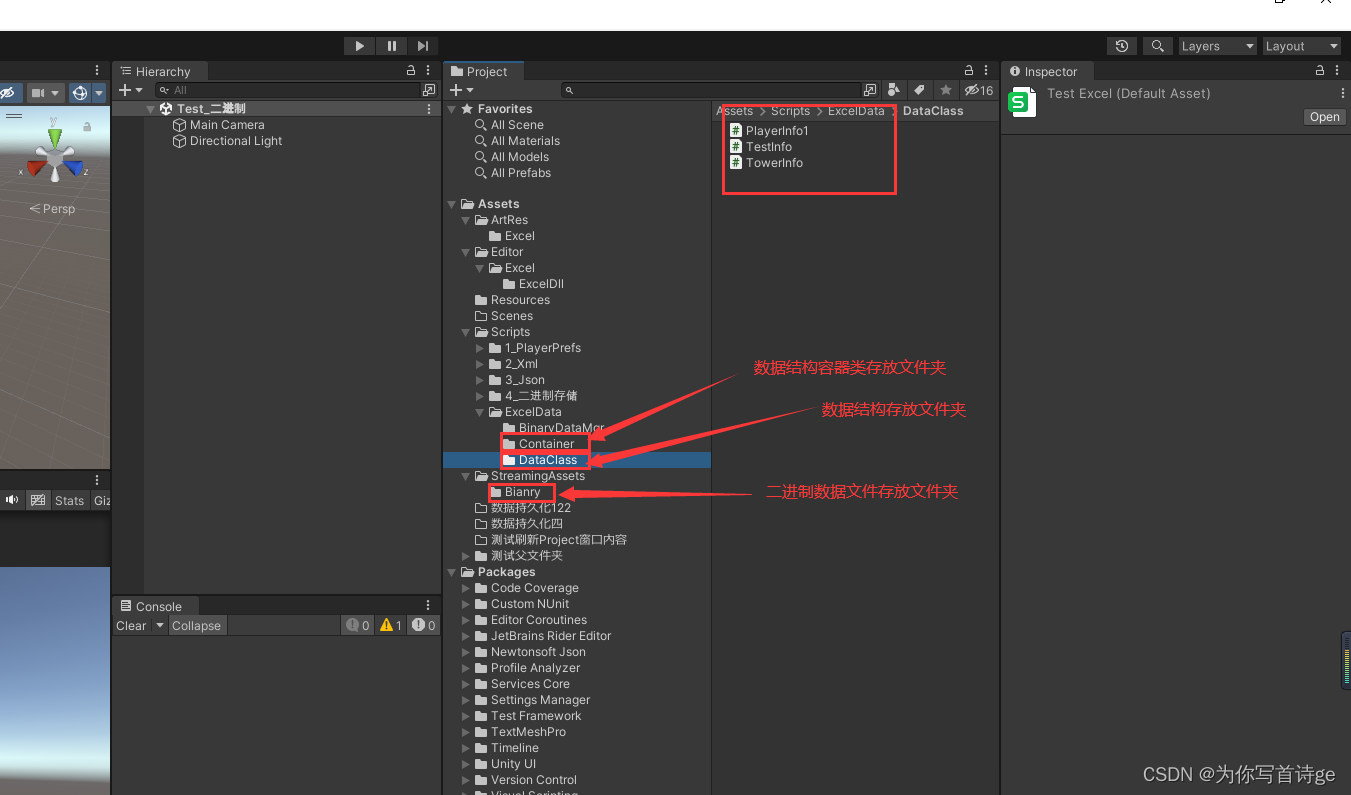Open the Layout dropdown

click(x=1301, y=45)
